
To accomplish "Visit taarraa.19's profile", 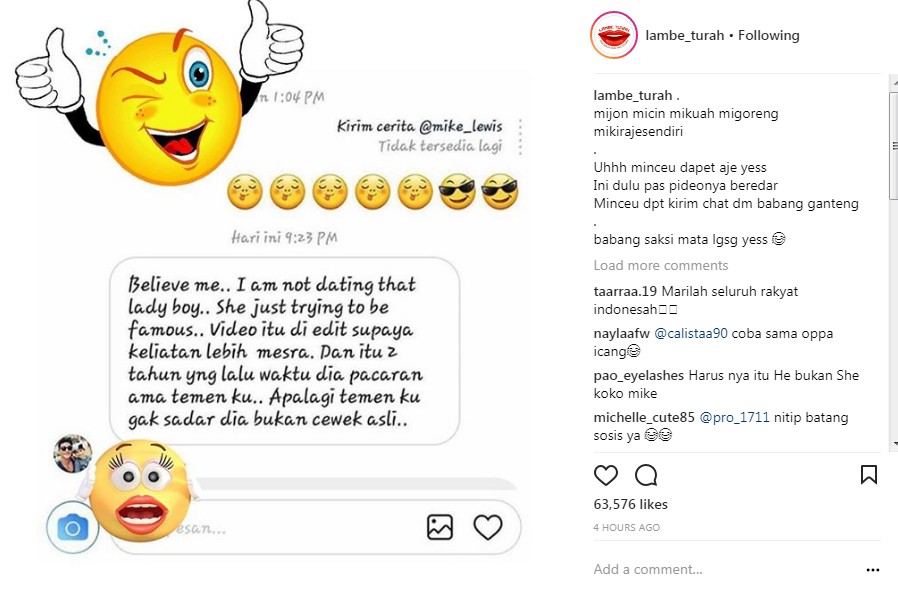I will point(626,290).
